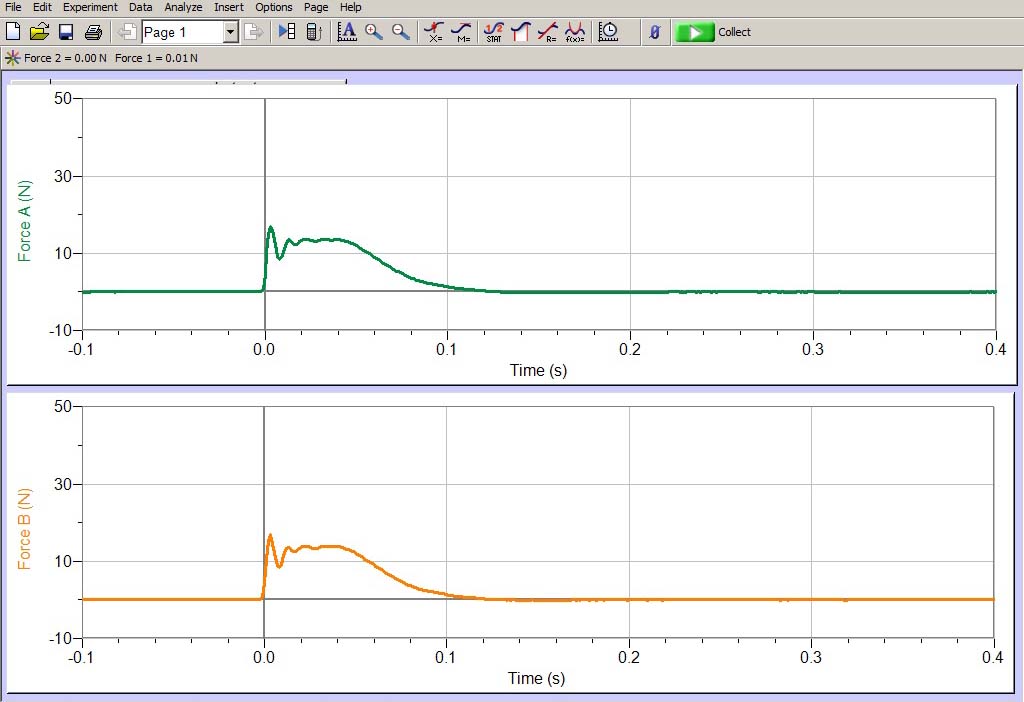Print the graphs using the printer icon

tap(93, 32)
